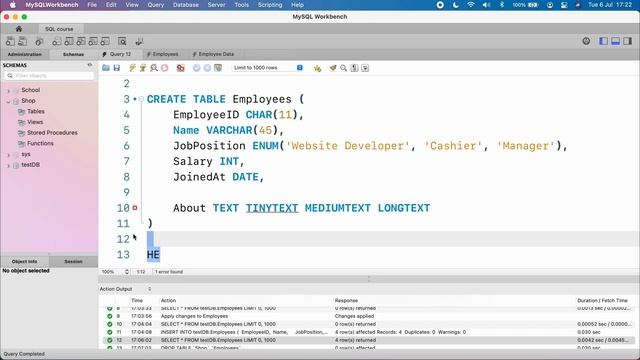Viewport: 640px width, 360px height.
Task: Open SQL script file in new tab
Action: (x=23, y=41)
